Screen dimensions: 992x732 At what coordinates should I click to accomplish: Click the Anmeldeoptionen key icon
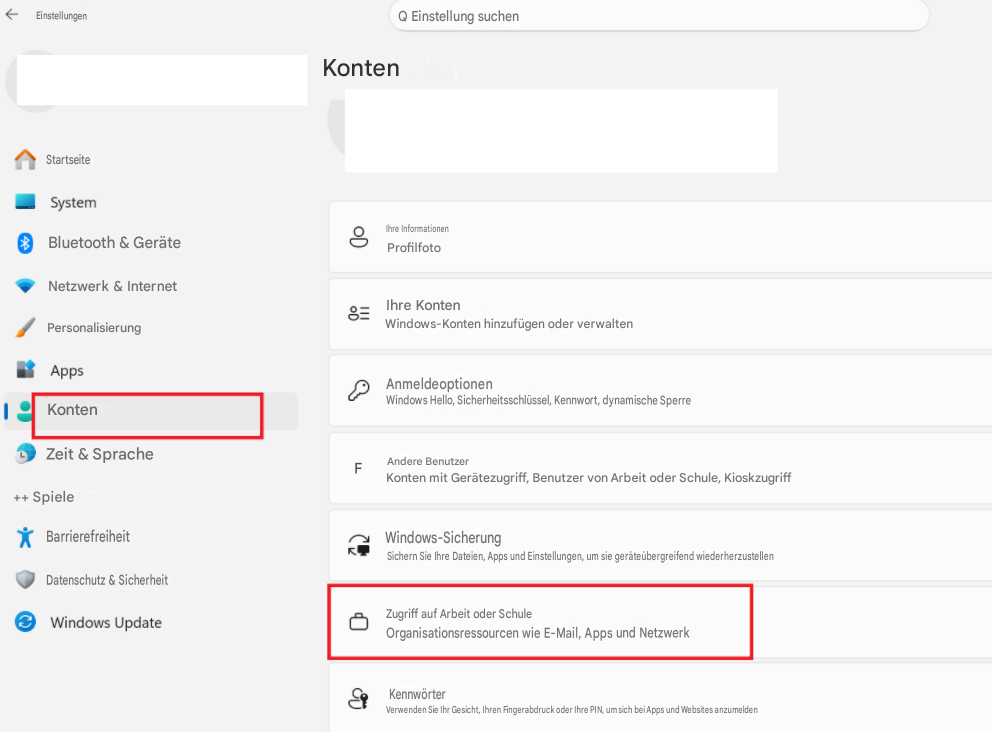click(359, 390)
